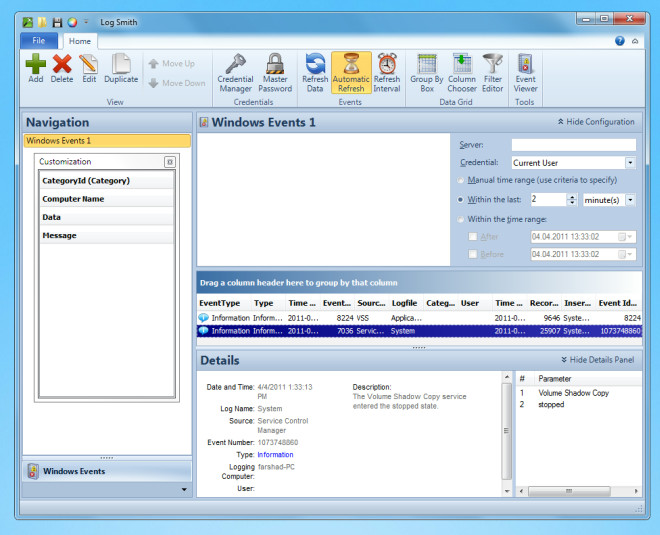Viewport: 660px width, 535px height.
Task: Click the help question mark icon
Action: [x=620, y=41]
